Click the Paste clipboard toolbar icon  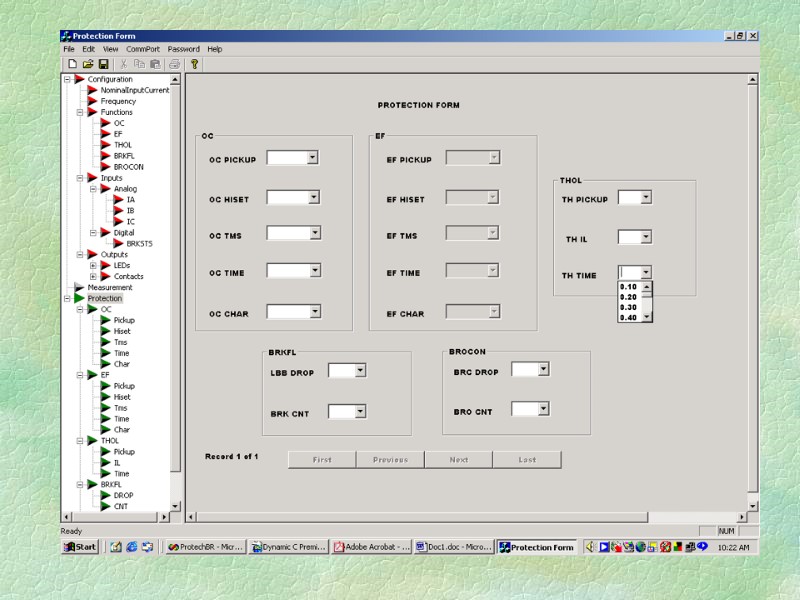click(x=155, y=64)
